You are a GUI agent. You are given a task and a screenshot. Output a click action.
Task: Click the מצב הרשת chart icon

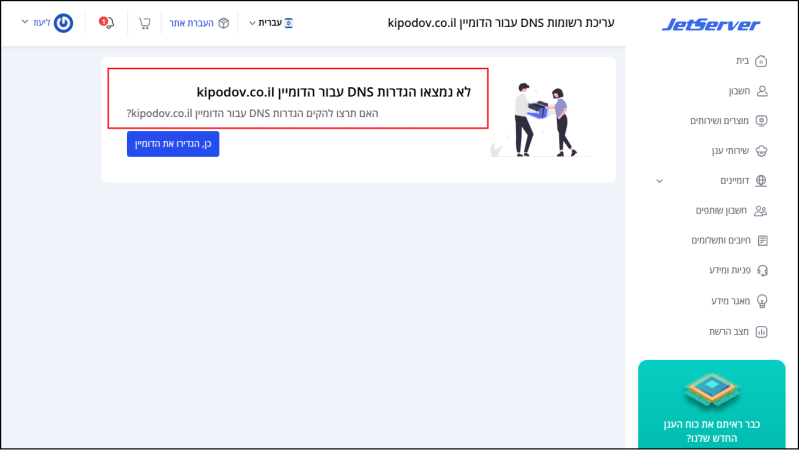pyautogui.click(x=761, y=332)
